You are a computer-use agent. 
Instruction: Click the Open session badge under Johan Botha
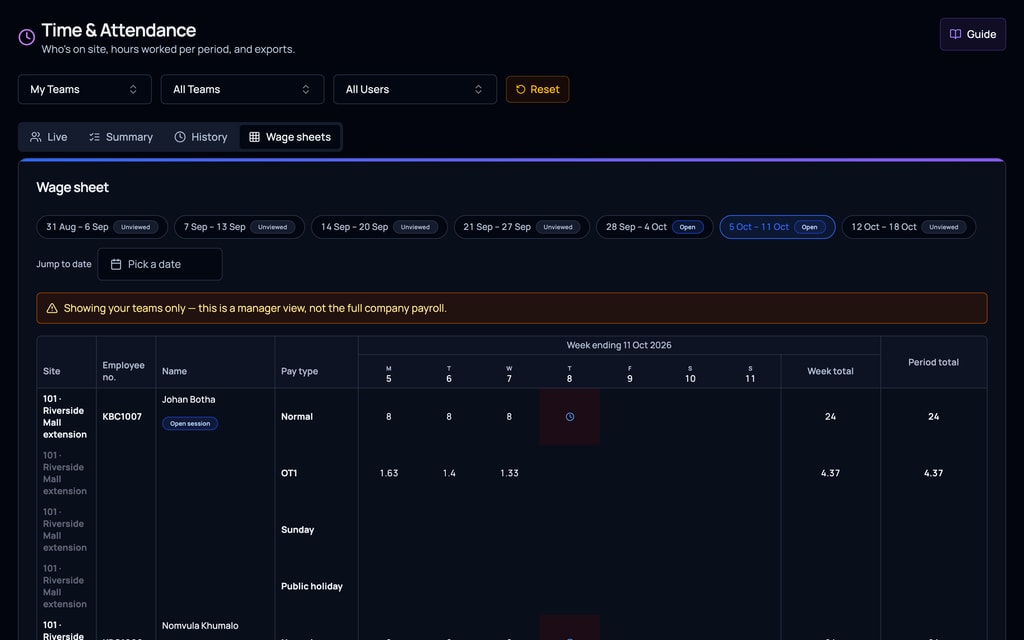click(190, 424)
